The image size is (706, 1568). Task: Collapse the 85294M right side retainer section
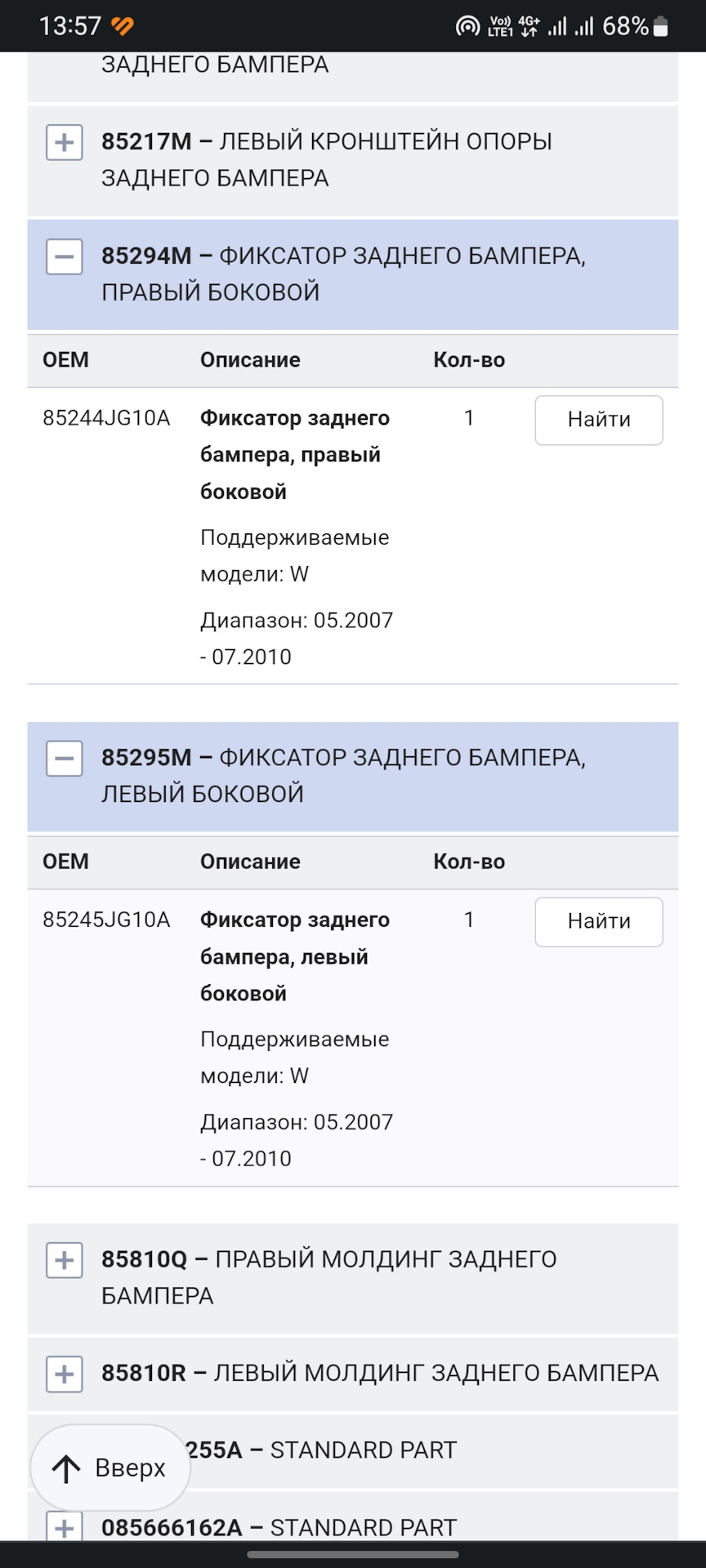65,257
